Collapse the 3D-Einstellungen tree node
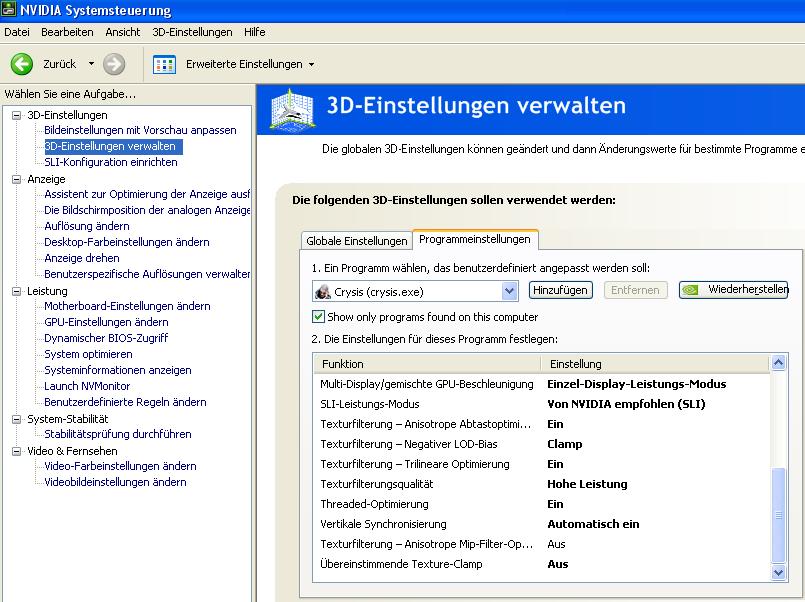Viewport: 805px width, 602px height. [16, 115]
